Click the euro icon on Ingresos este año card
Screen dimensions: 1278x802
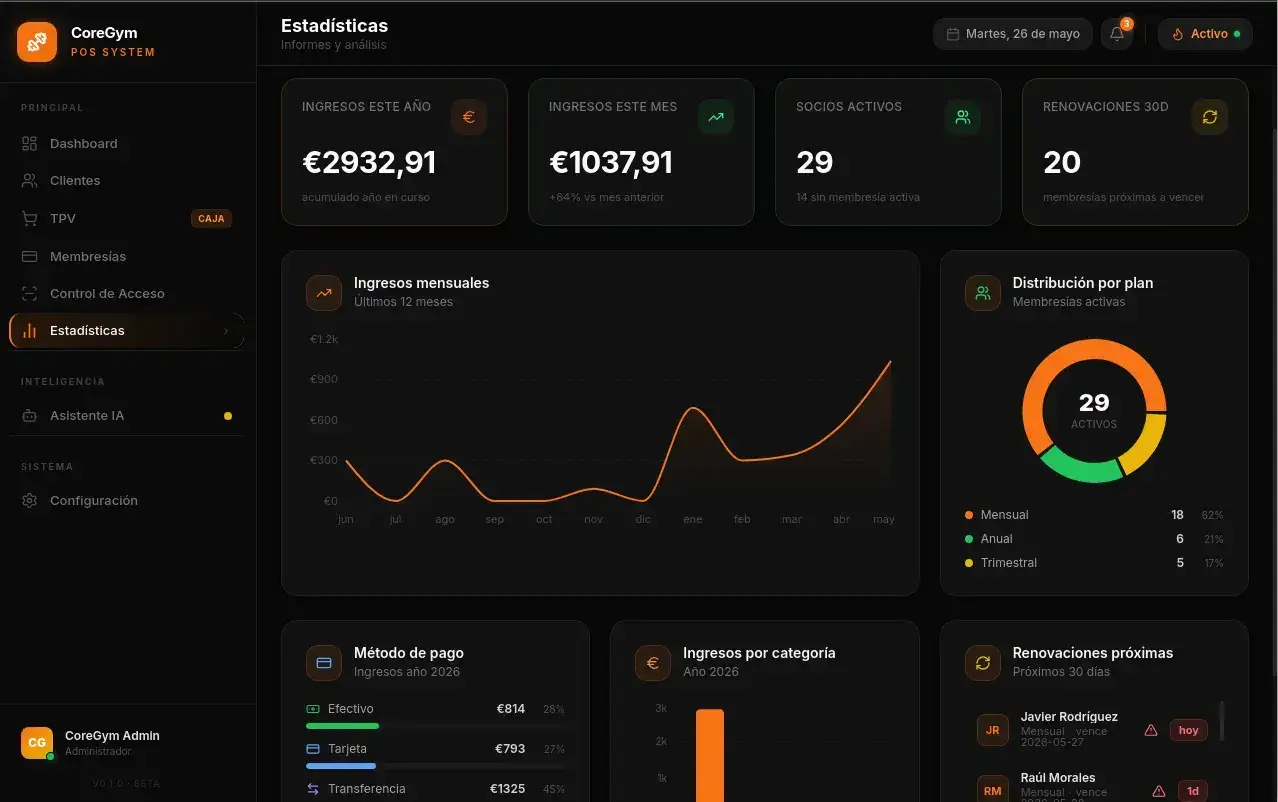click(x=469, y=117)
